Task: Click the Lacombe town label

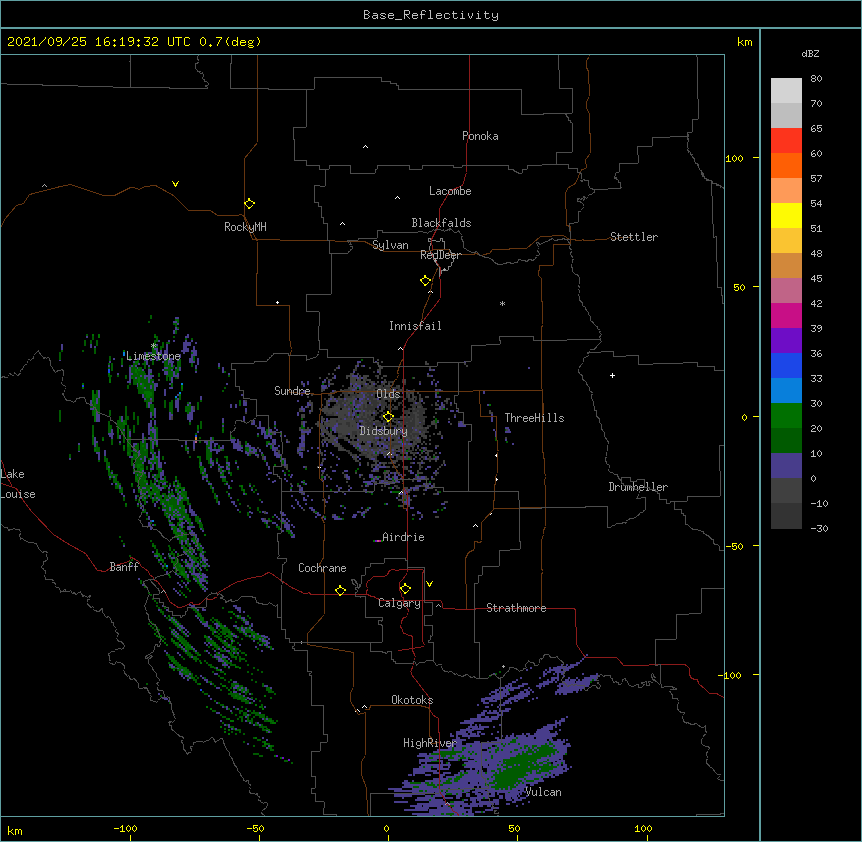Action: [x=450, y=191]
